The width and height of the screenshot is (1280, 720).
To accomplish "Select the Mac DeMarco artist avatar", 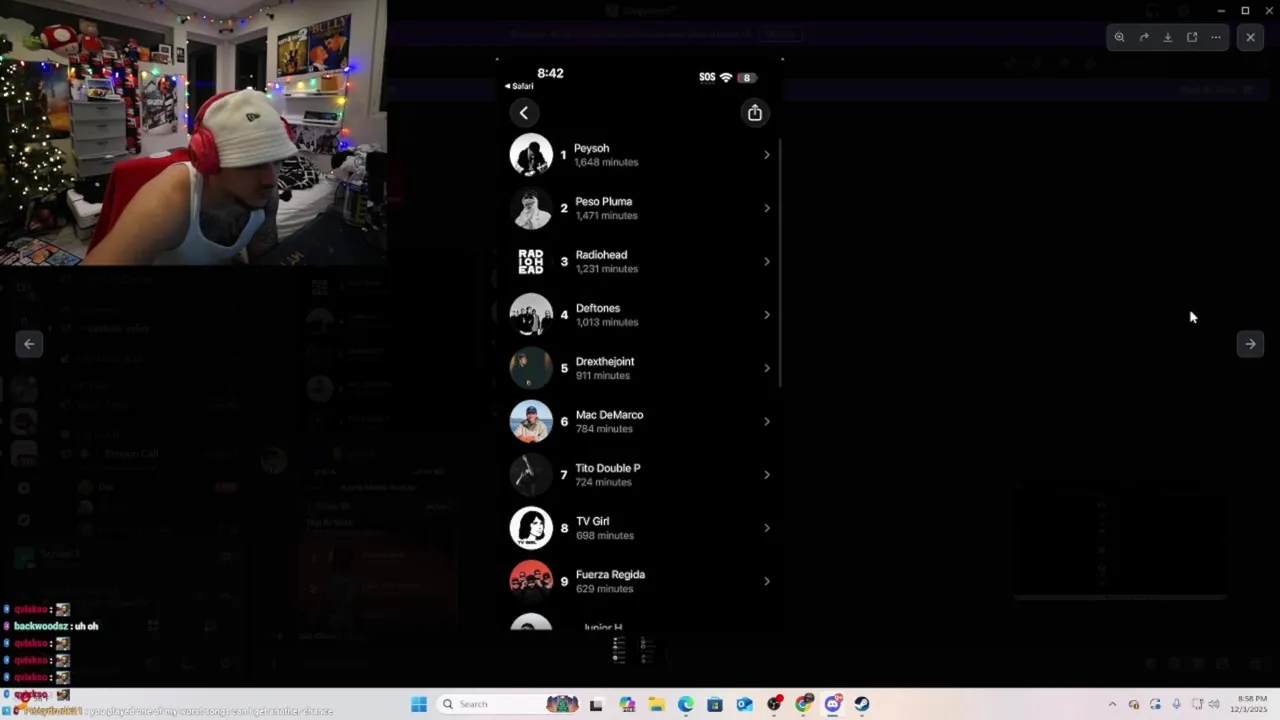I will (x=531, y=421).
